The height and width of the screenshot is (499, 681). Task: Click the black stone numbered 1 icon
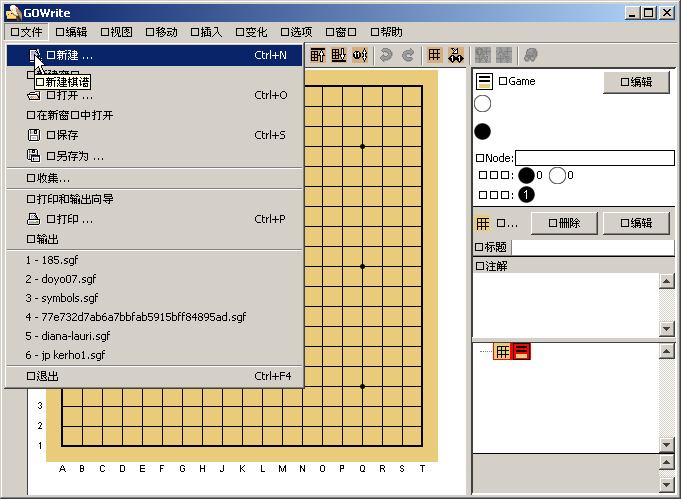tap(526, 195)
